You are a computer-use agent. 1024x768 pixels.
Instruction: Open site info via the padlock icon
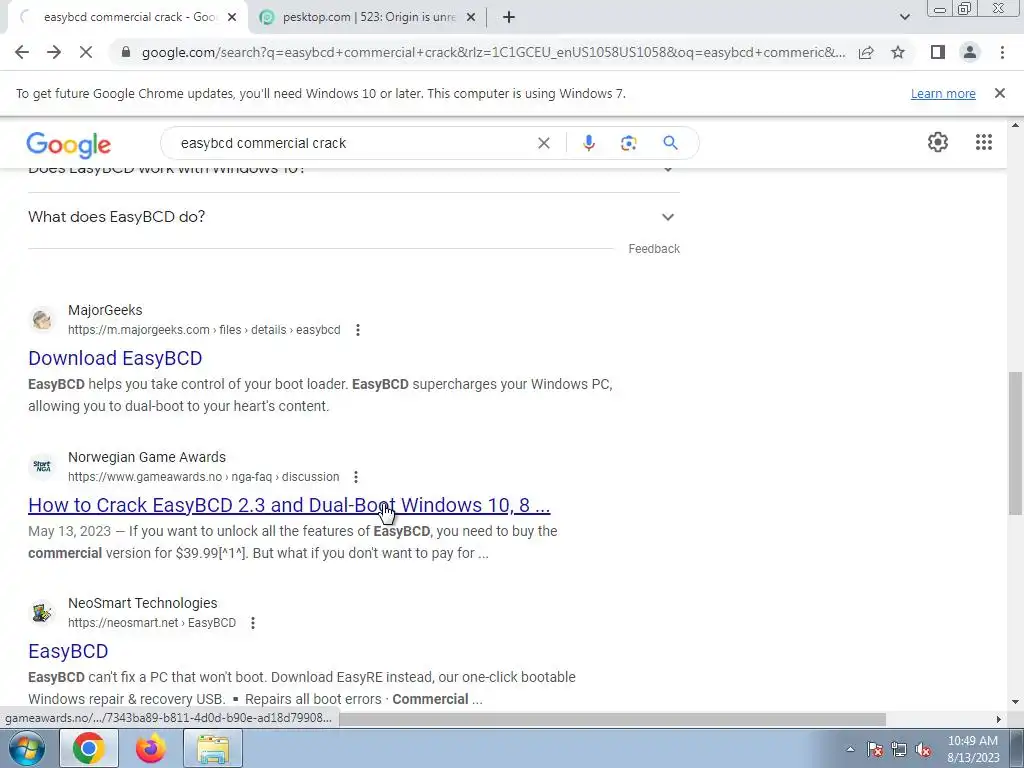pos(126,52)
